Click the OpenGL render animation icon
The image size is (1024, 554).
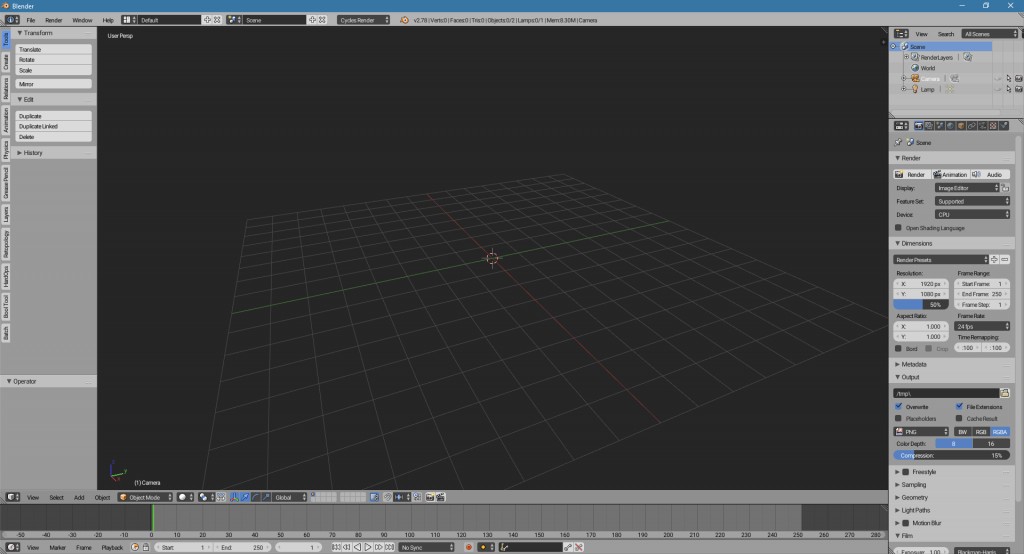click(441, 497)
